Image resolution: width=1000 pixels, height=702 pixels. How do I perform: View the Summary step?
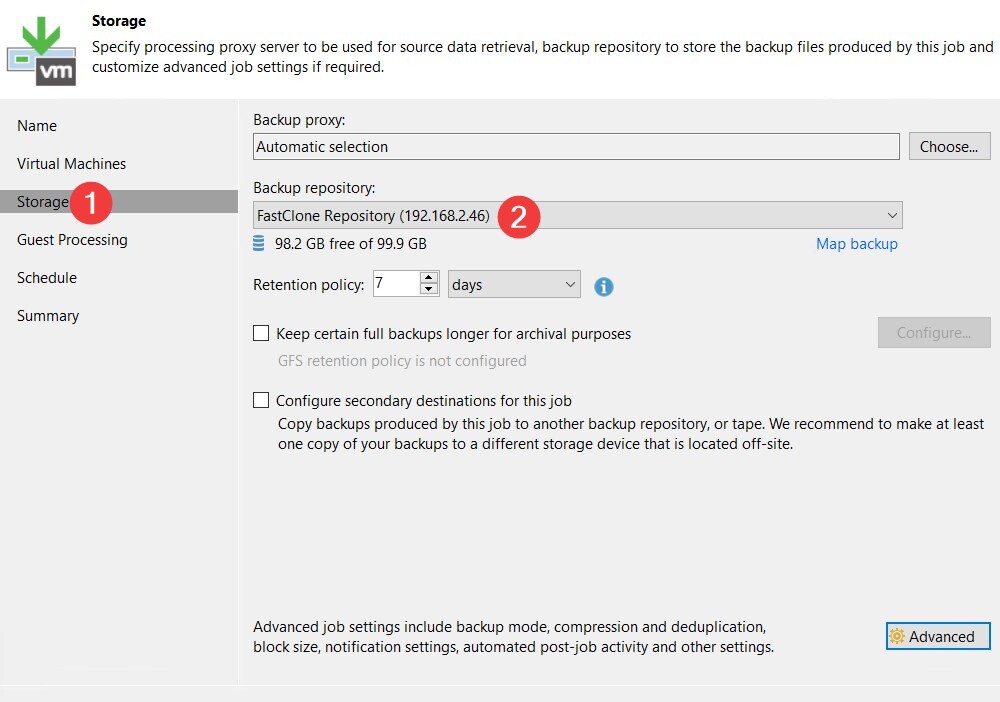pos(47,316)
